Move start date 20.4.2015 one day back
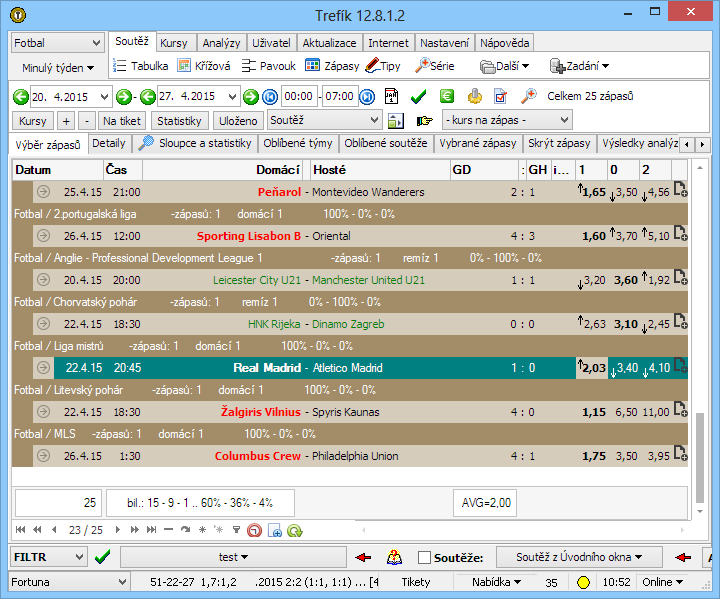 coord(21,97)
